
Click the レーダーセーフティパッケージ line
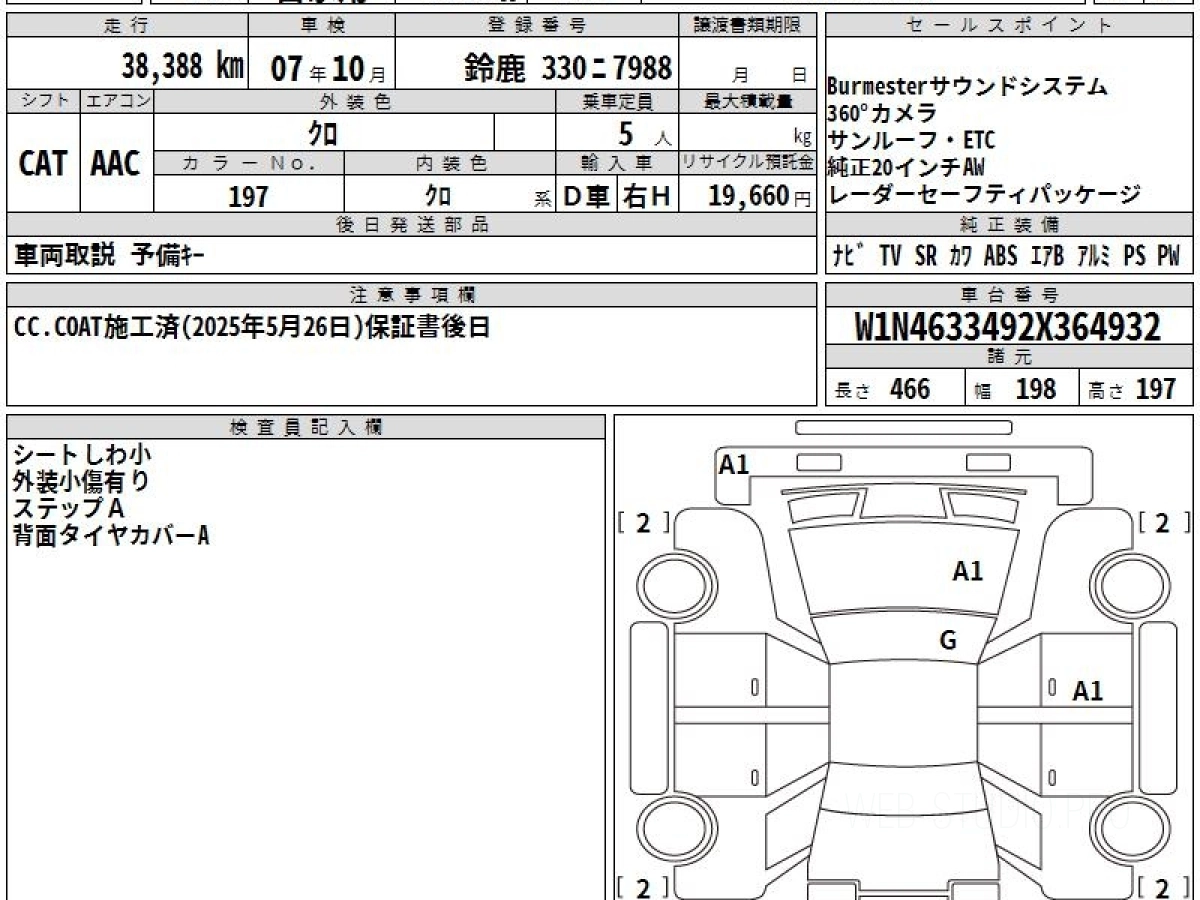click(984, 194)
